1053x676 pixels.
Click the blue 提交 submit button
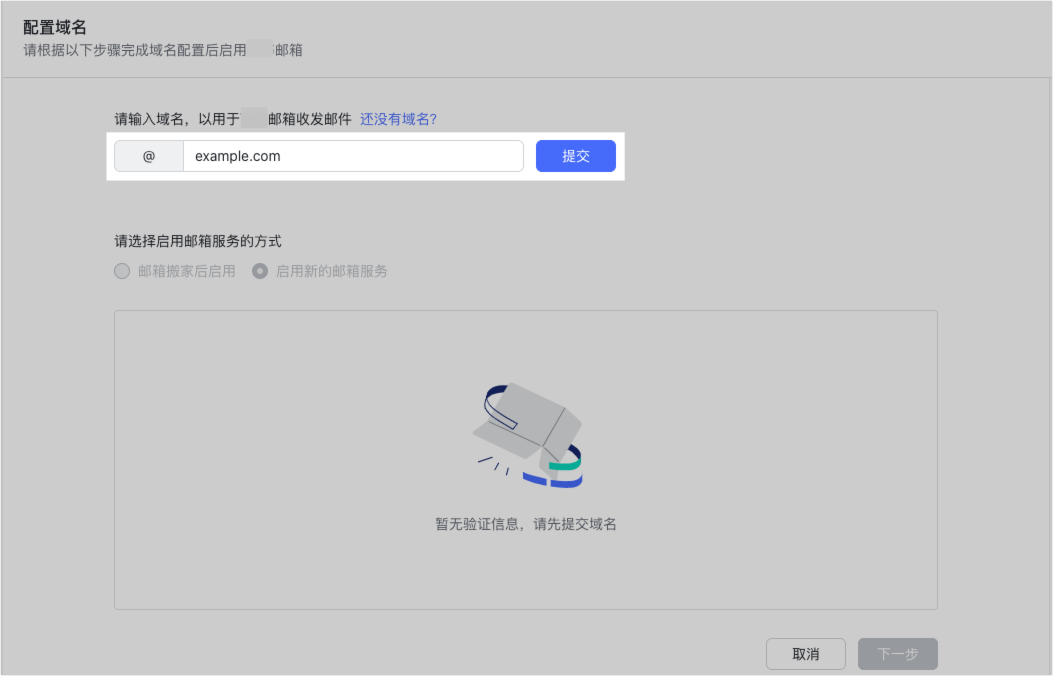click(x=575, y=156)
